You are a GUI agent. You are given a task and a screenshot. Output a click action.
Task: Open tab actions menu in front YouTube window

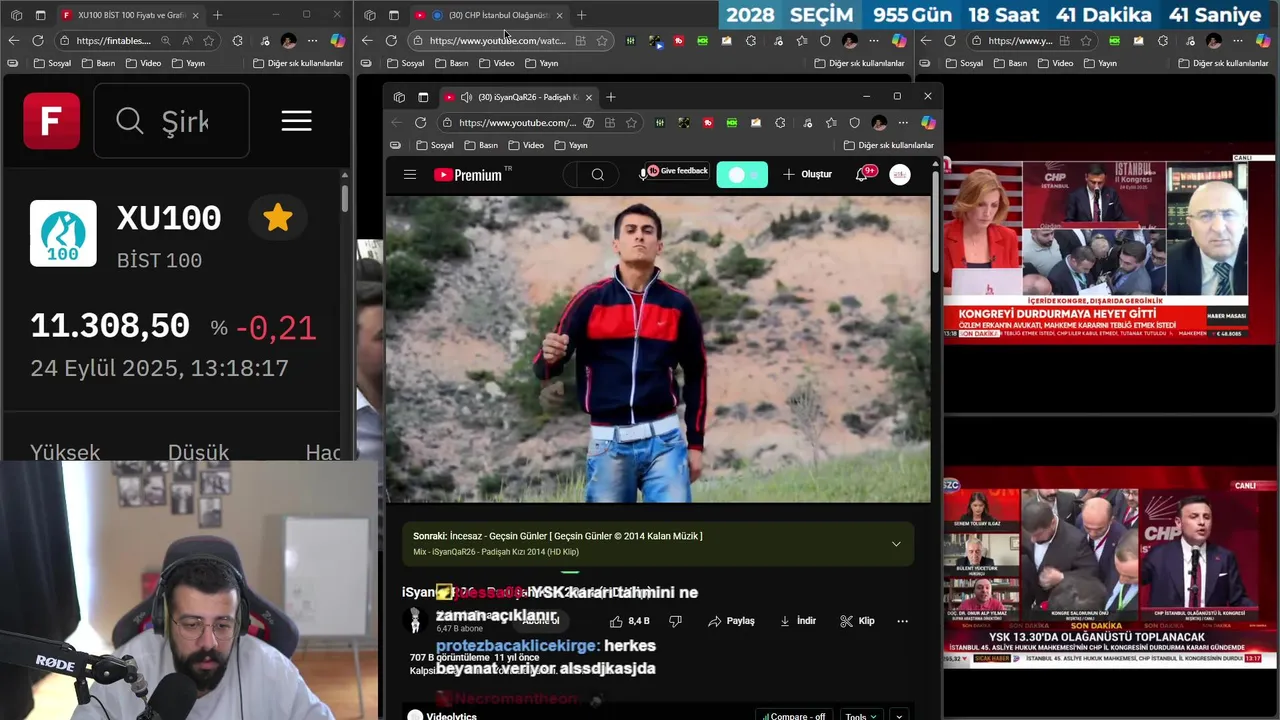[423, 97]
